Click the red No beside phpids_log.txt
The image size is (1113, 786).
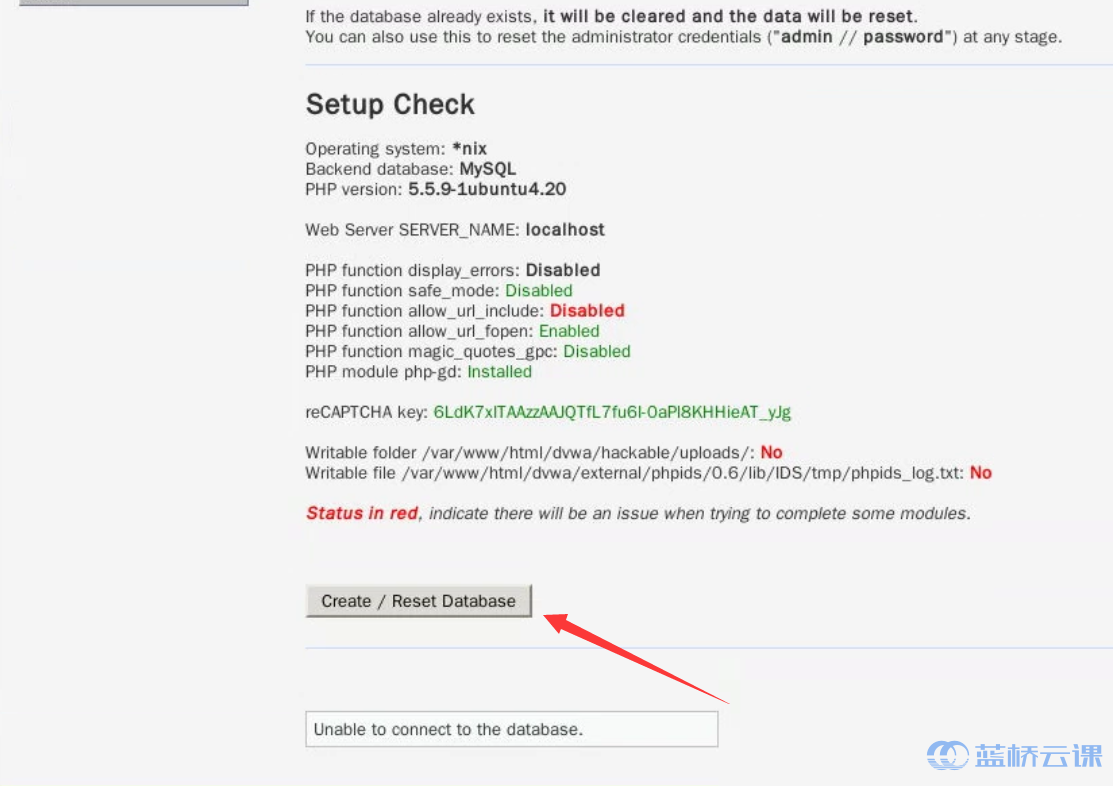pos(981,473)
